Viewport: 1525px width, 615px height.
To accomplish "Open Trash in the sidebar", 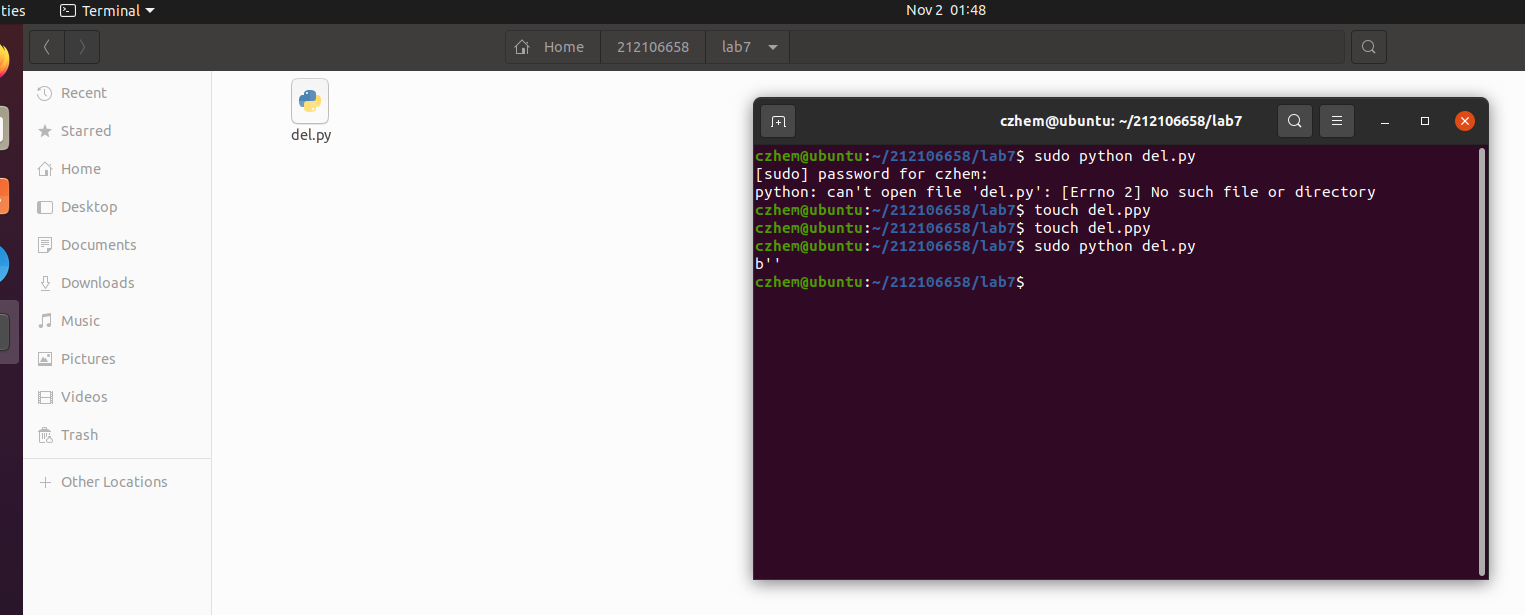I will [117, 435].
